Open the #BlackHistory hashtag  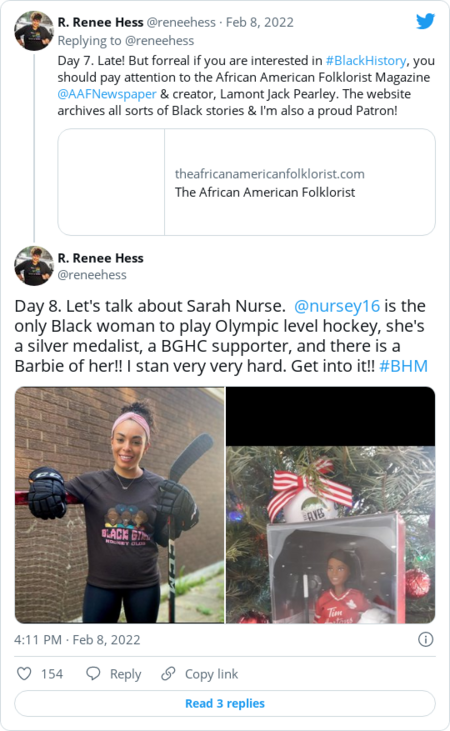point(366,61)
